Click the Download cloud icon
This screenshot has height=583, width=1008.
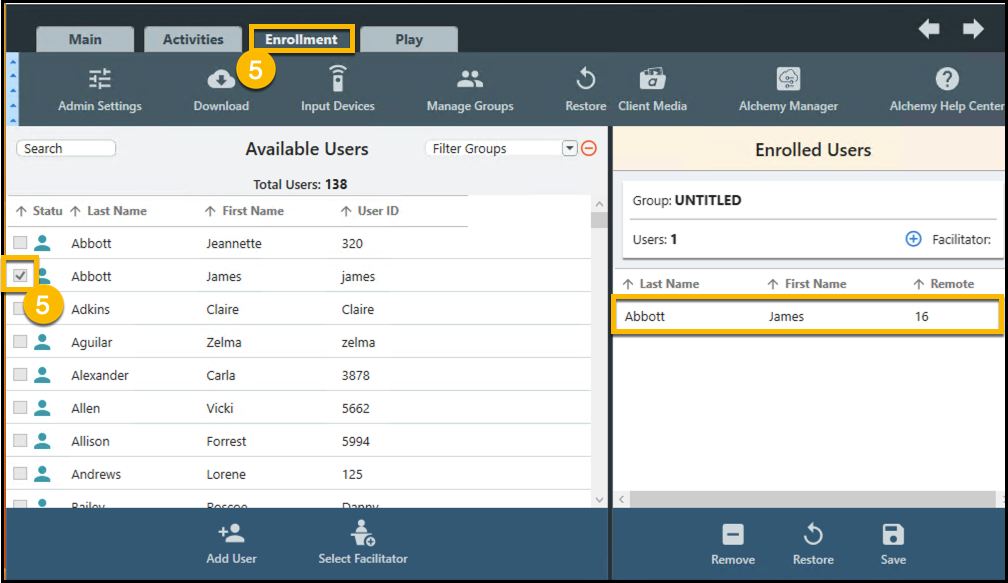coord(221,80)
